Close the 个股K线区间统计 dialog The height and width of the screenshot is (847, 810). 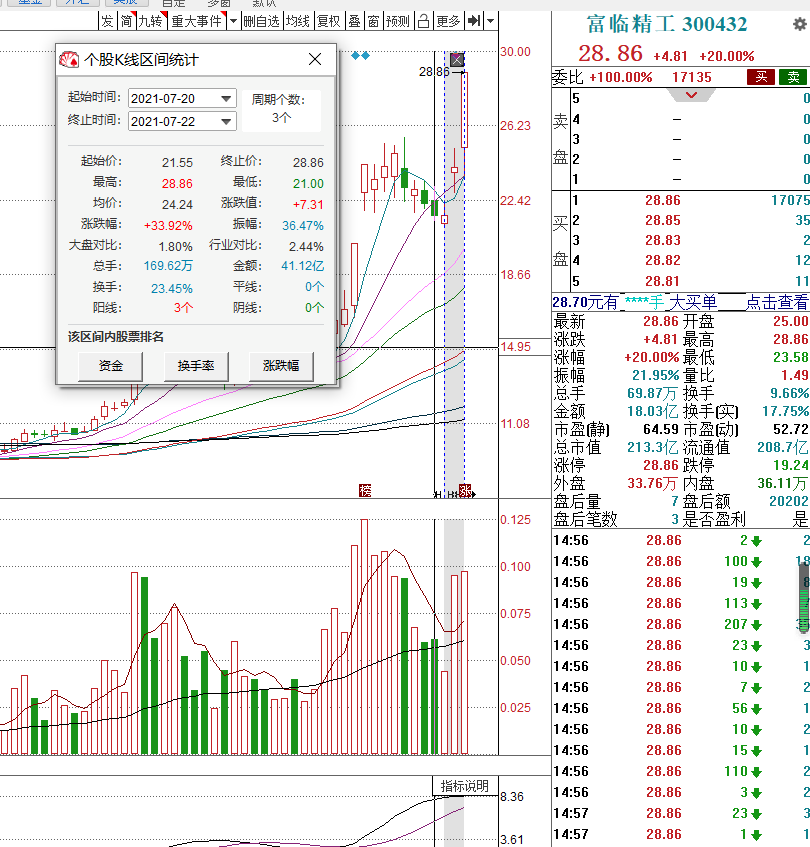point(315,59)
